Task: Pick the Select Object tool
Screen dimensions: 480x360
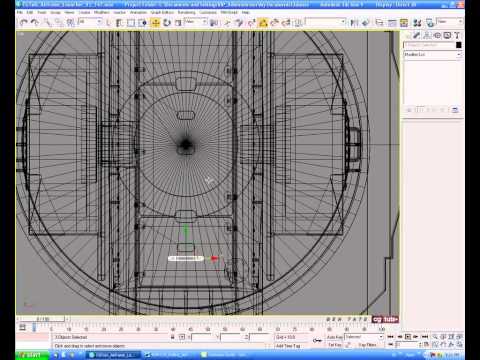Action: click(x=108, y=23)
